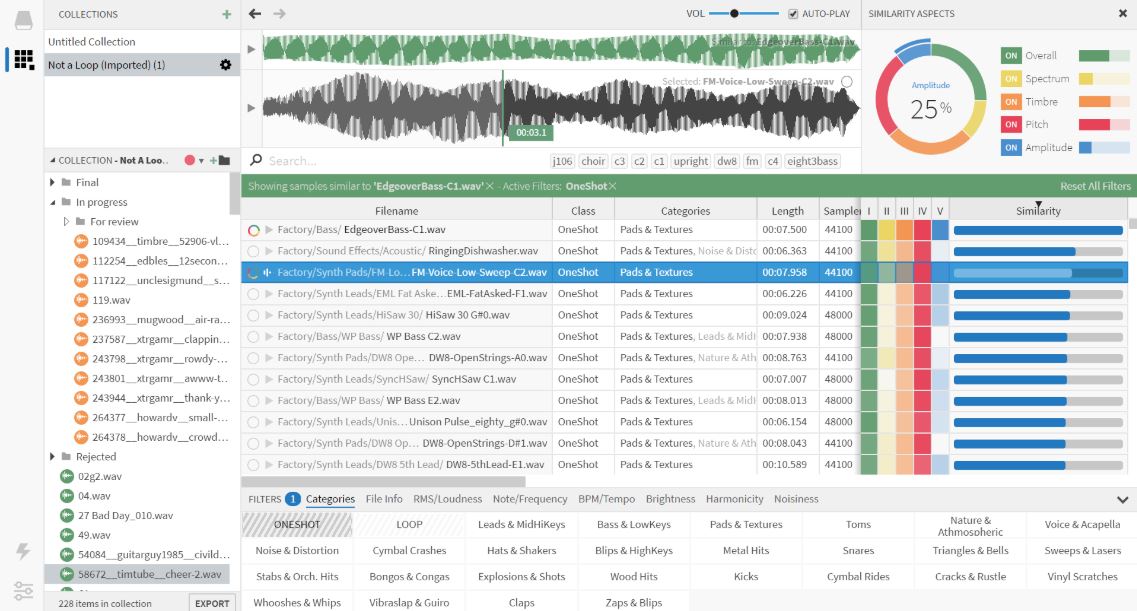Open the Categories filter tab

pos(330,499)
